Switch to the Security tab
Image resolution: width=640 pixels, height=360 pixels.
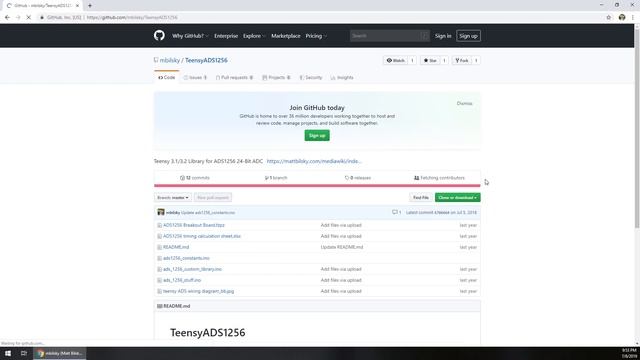coord(311,77)
